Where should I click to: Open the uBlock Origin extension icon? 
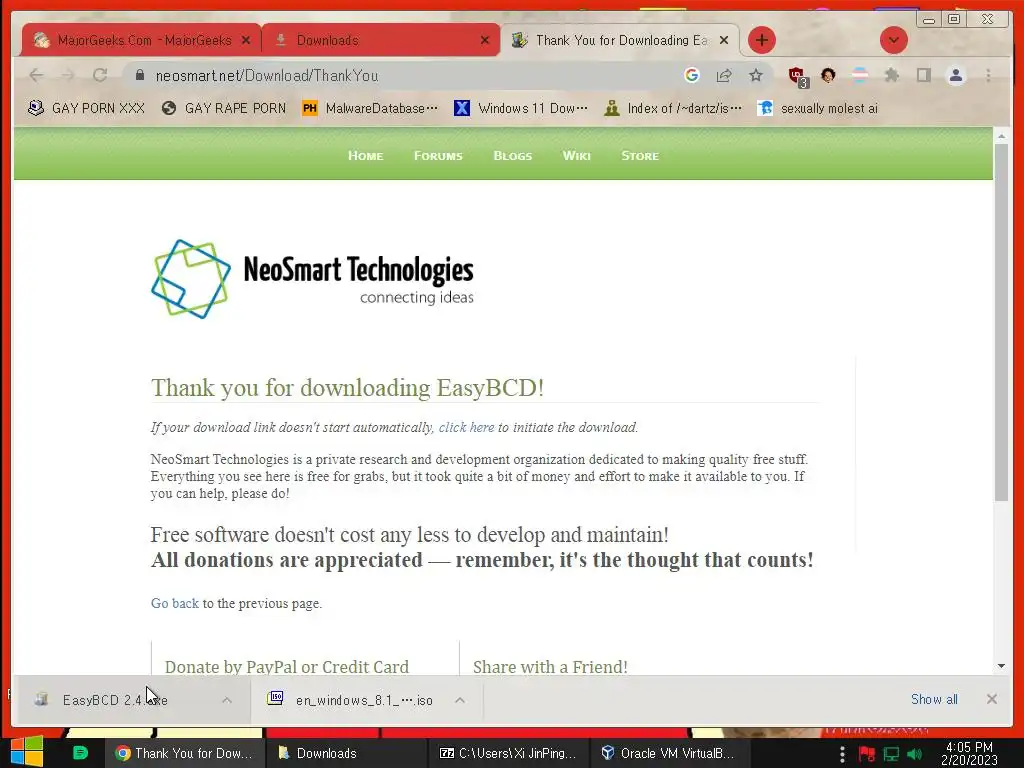click(x=797, y=76)
